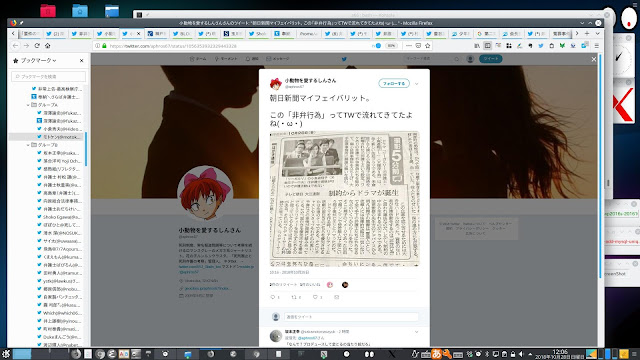Click the retweet icon under the tweet
Image resolution: width=640 pixels, height=360 pixels.
click(x=293, y=297)
